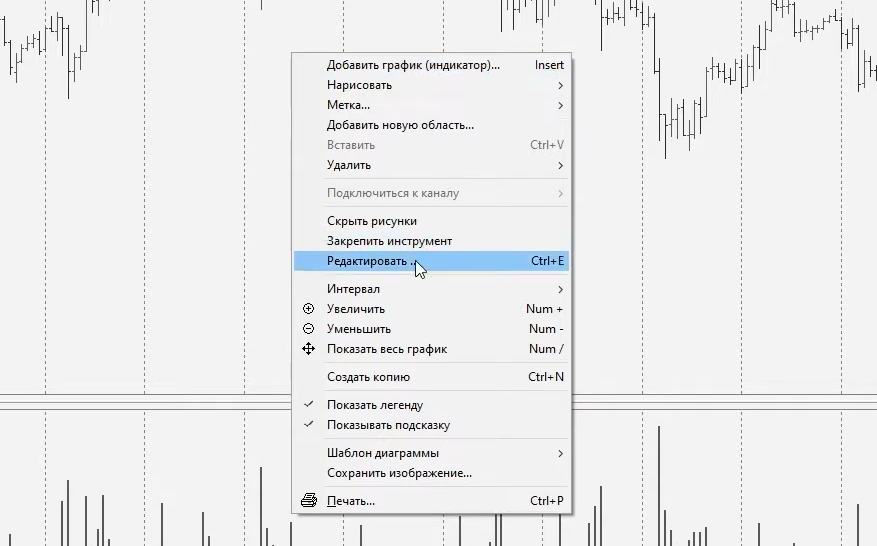This screenshot has width=877, height=546.
Task: Click the horizontal divider between chart panes
Action: click(150, 403)
